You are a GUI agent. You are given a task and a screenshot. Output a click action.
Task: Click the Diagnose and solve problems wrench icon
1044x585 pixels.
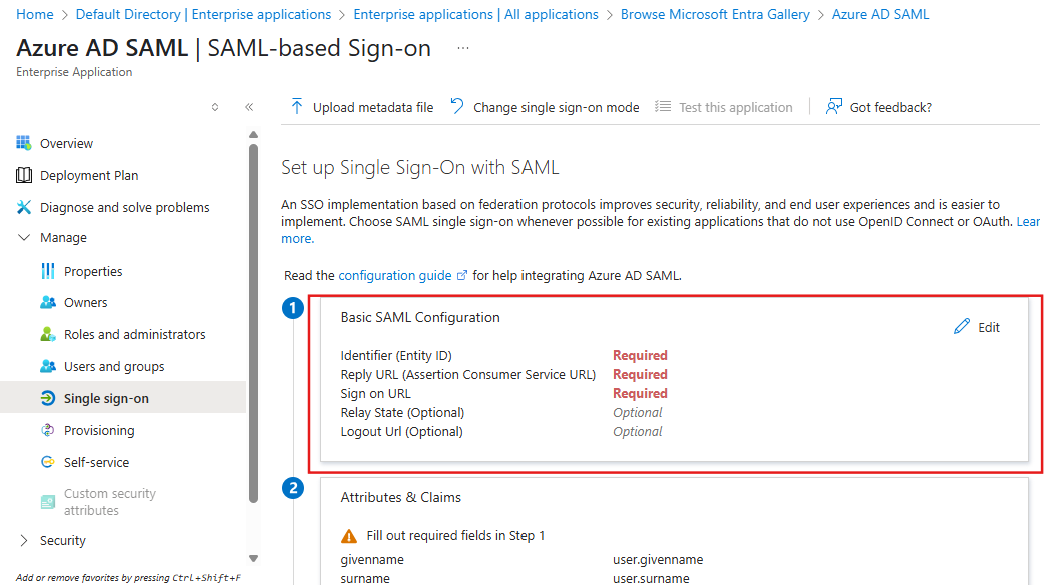point(24,207)
